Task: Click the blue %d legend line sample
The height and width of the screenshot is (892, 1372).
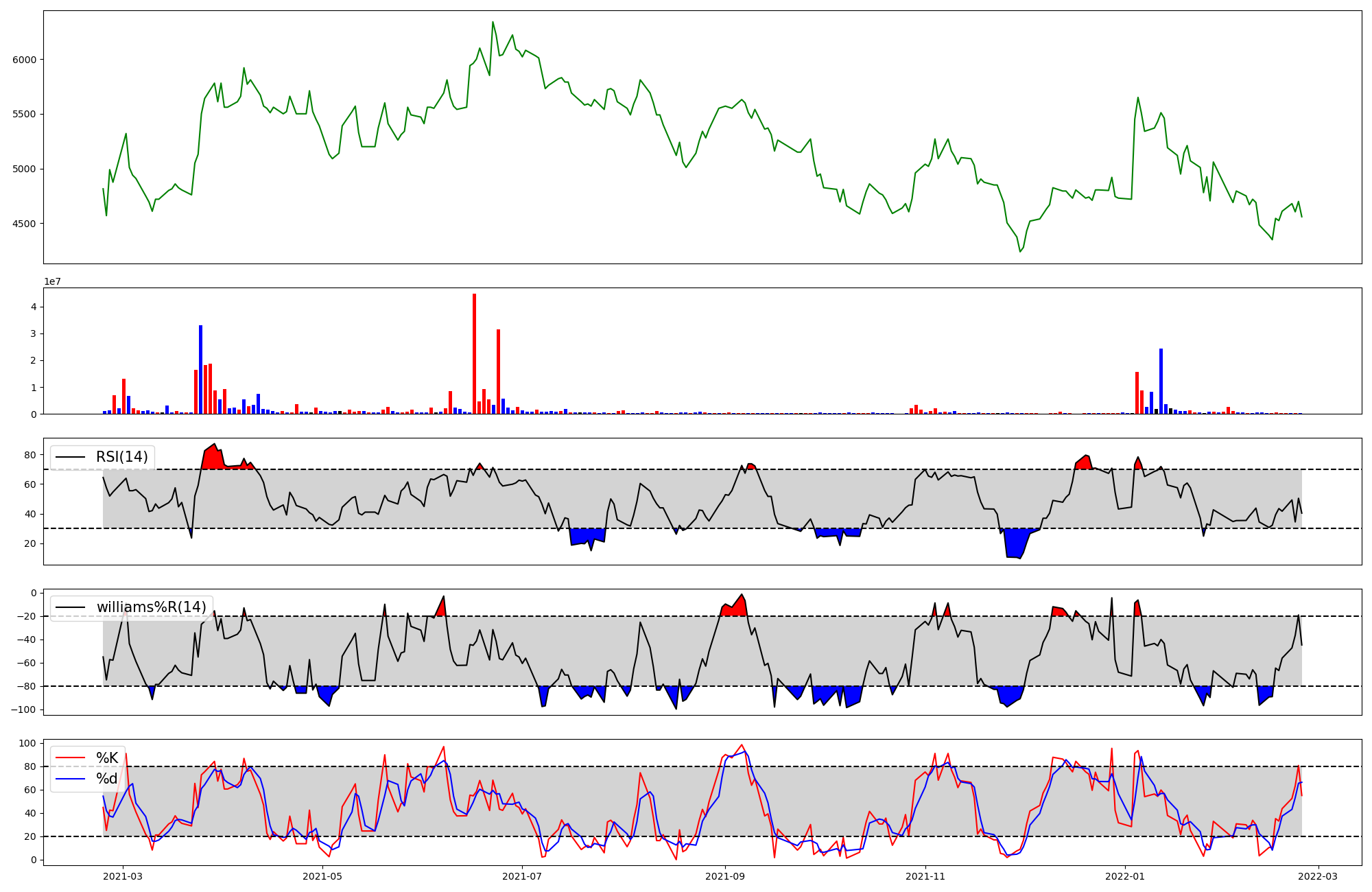Action: [x=70, y=779]
